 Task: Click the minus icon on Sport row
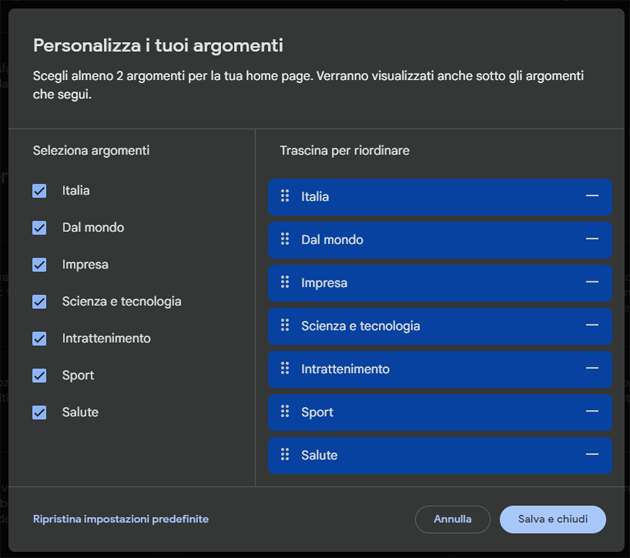[592, 412]
